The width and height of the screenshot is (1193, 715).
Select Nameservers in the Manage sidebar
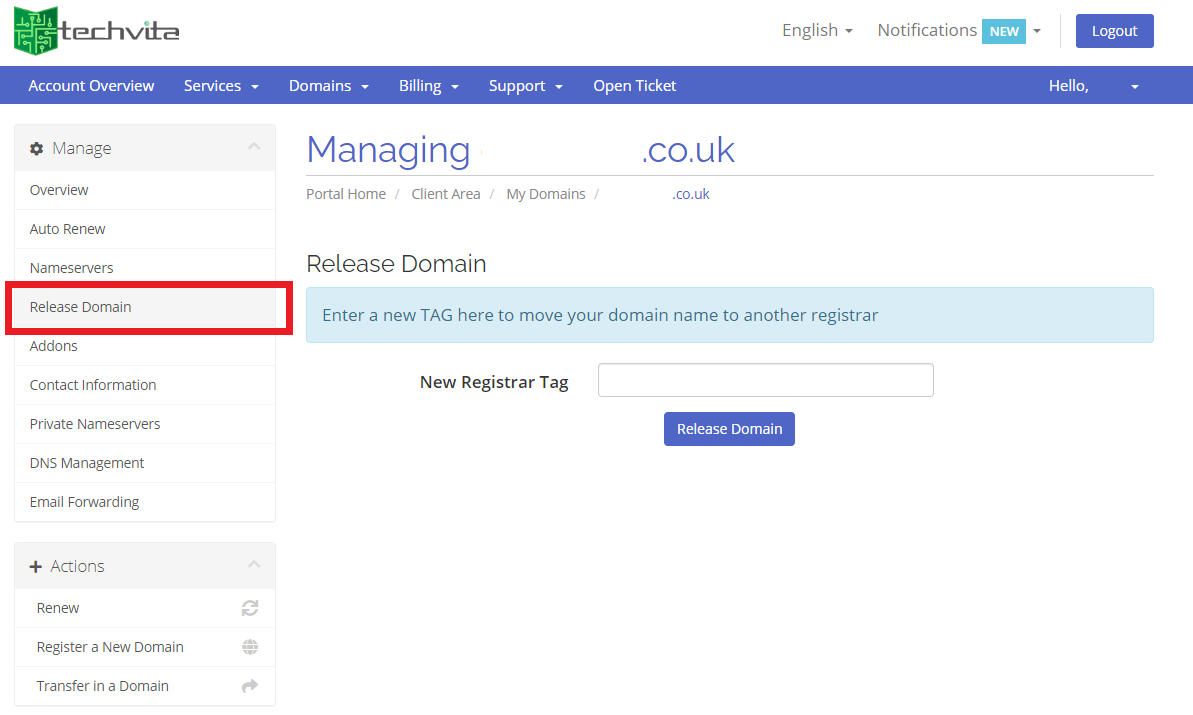(x=71, y=267)
